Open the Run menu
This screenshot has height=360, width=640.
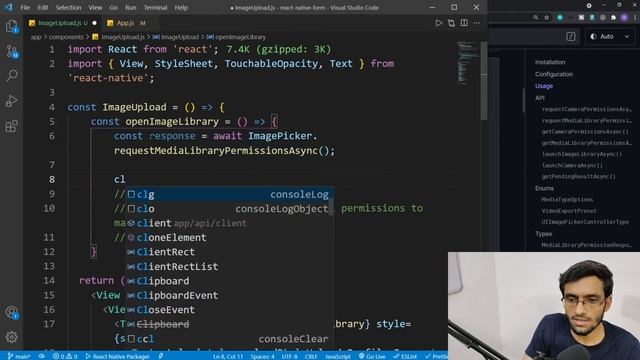pyautogui.click(x=131, y=7)
